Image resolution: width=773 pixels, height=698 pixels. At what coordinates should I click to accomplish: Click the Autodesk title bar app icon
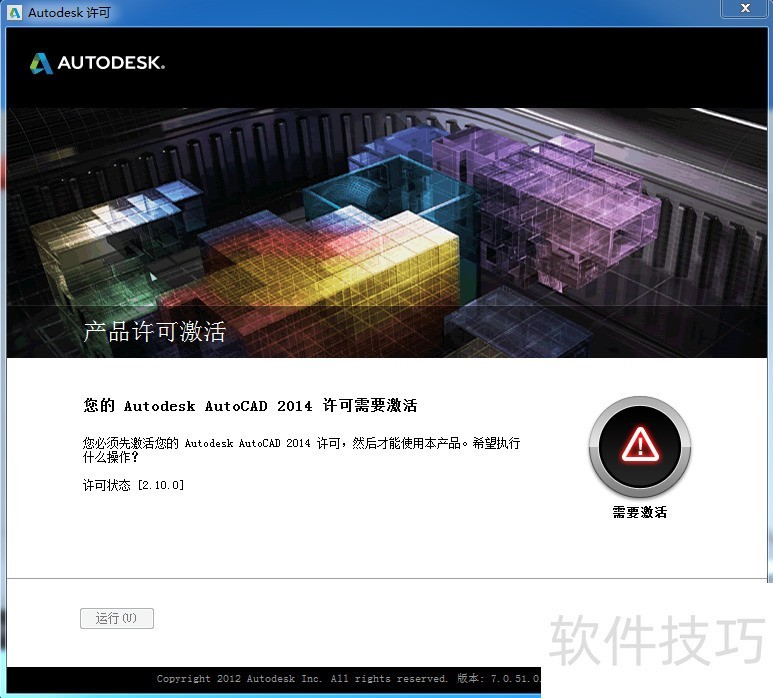click(15, 13)
